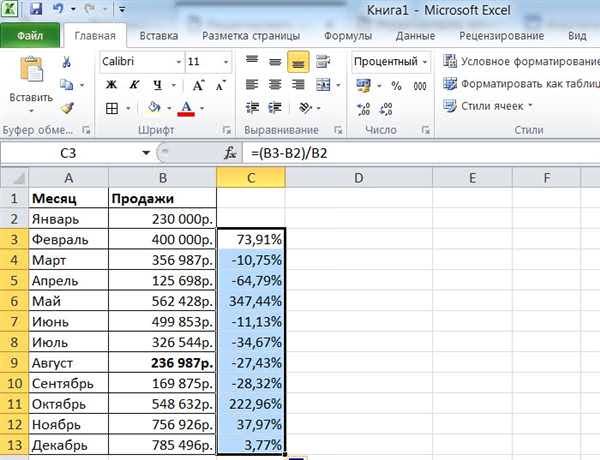The height and width of the screenshot is (460, 600).
Task: Open the font color dropdown arrow
Action: [202, 109]
